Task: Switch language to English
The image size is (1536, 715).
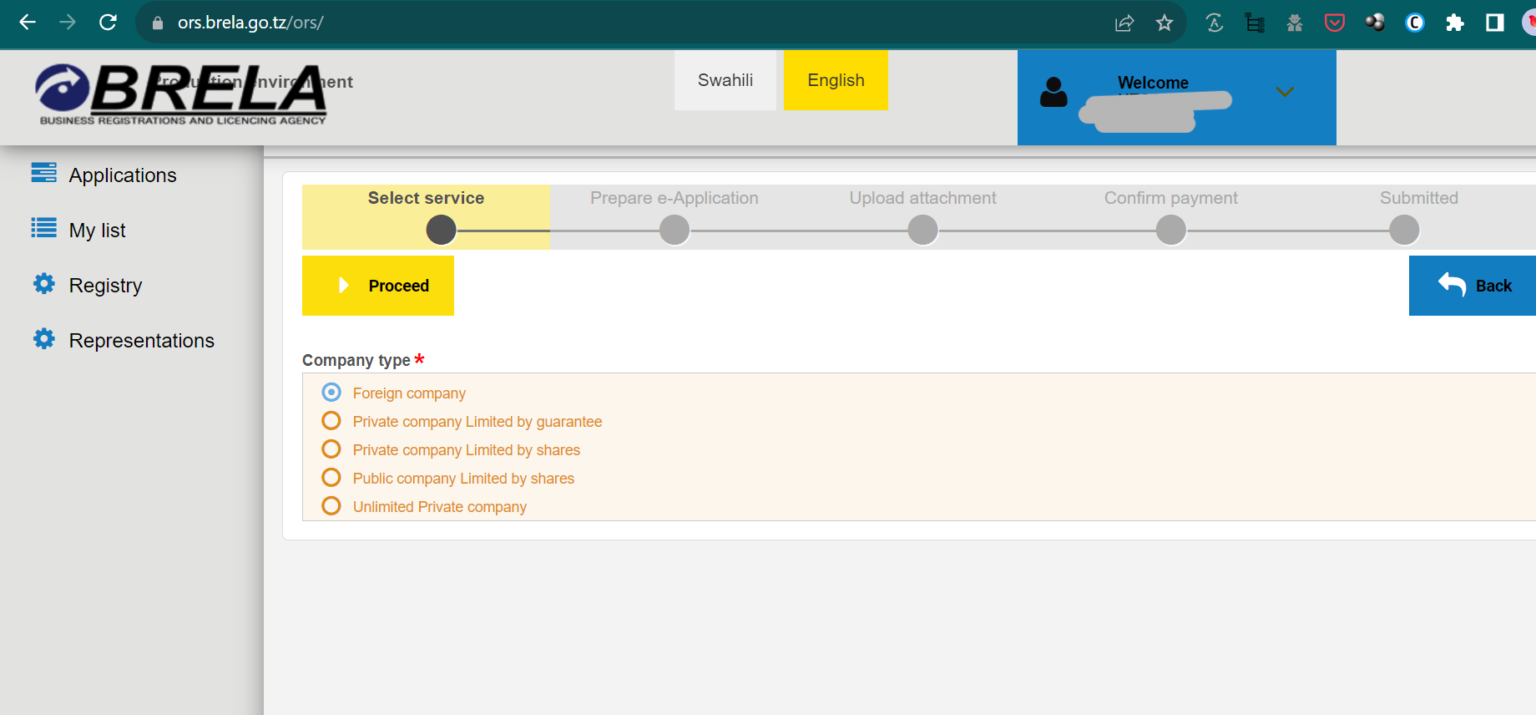Action: tap(835, 80)
